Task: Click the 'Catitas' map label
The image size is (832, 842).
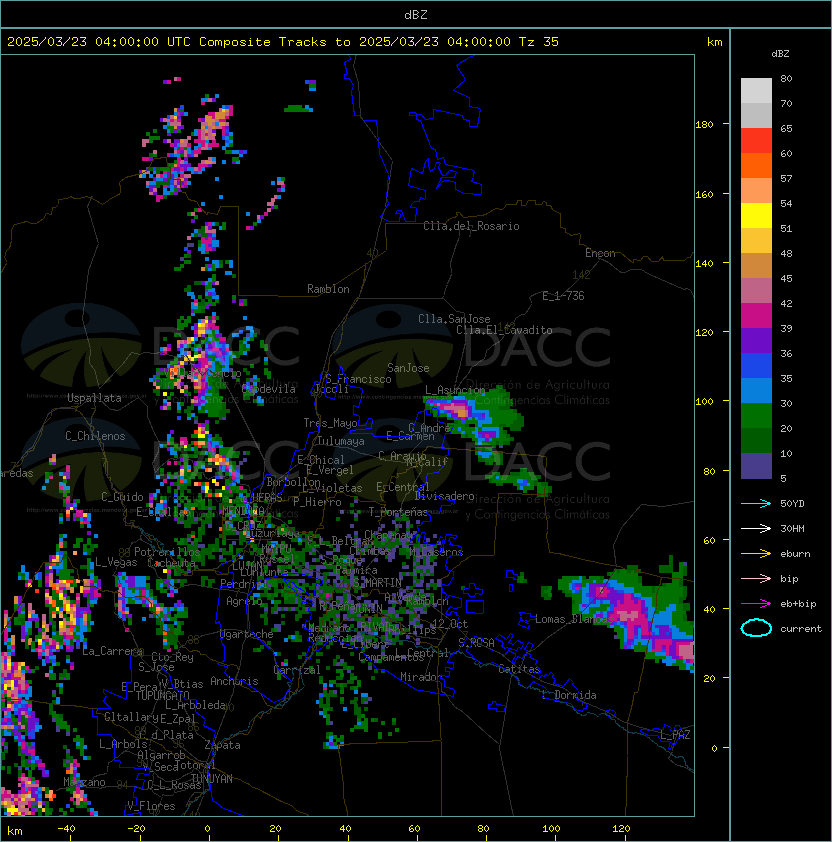Action: (519, 670)
